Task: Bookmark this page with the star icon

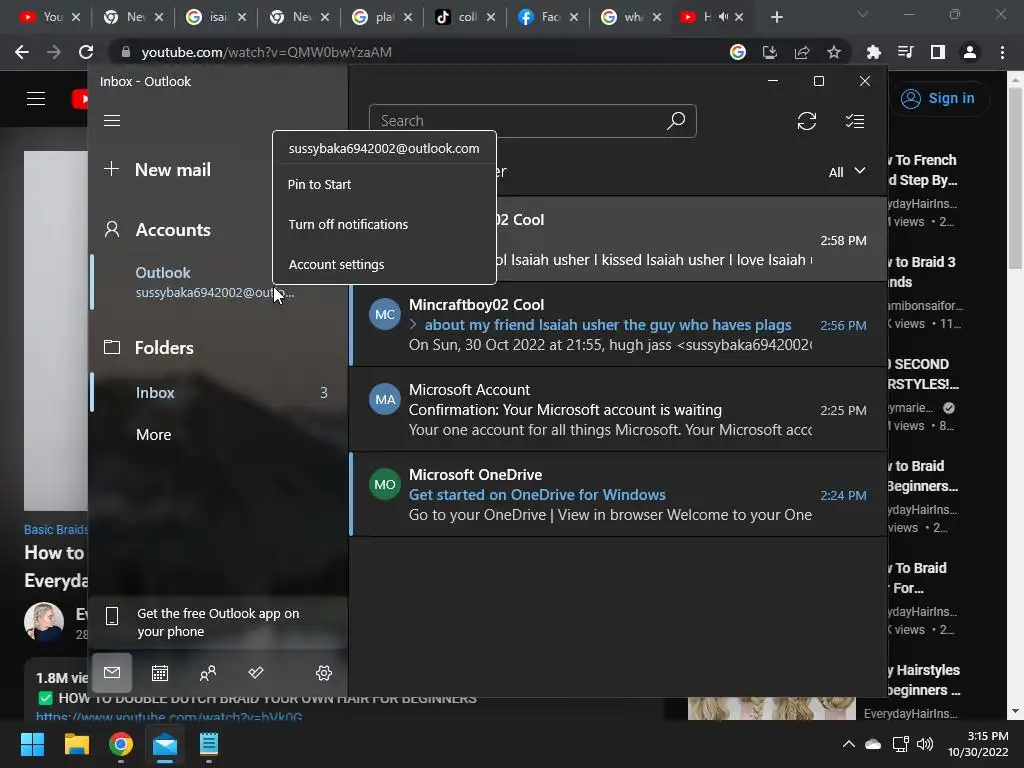Action: pos(834,52)
